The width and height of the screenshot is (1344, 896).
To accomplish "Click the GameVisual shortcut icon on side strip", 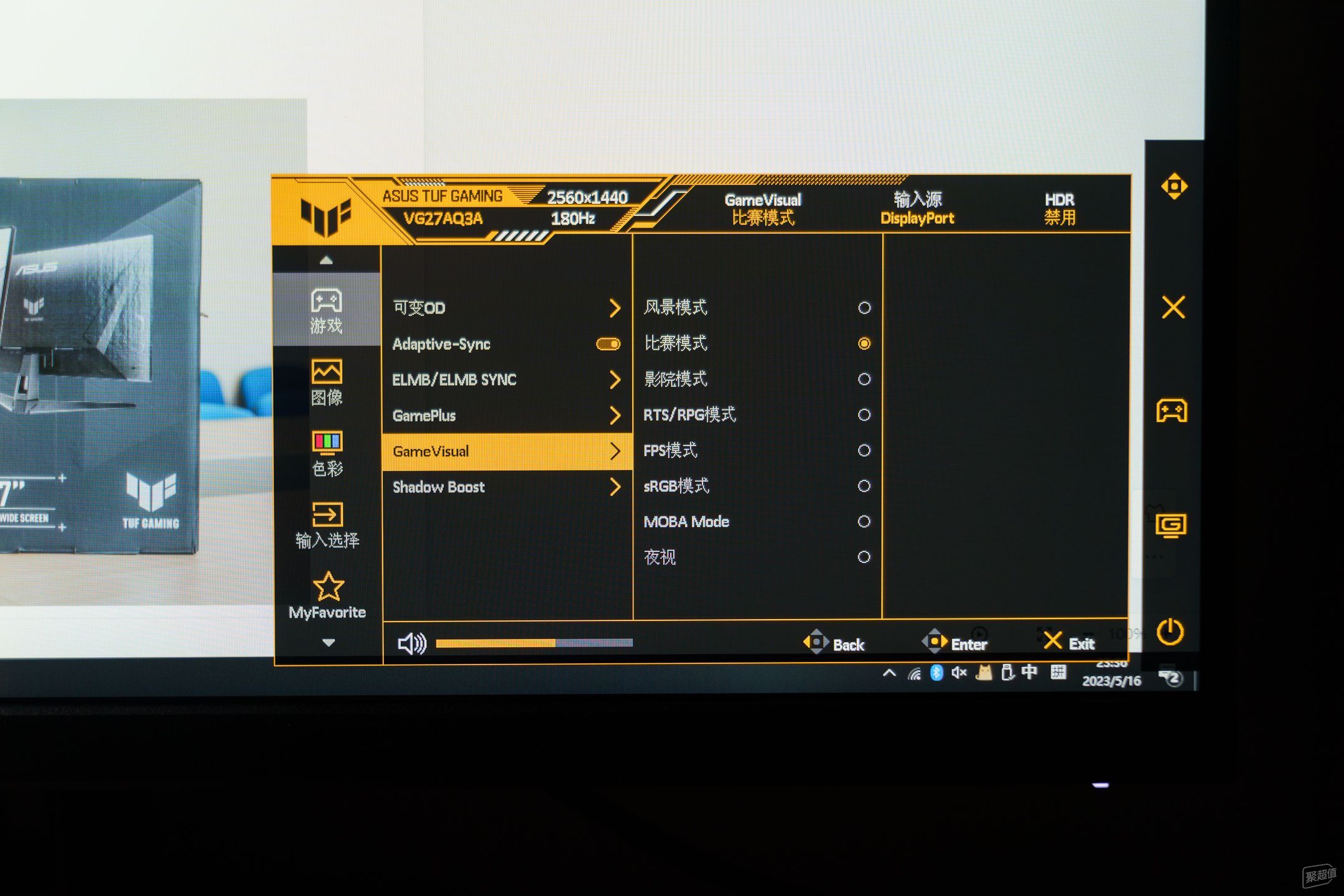I will (x=1171, y=526).
